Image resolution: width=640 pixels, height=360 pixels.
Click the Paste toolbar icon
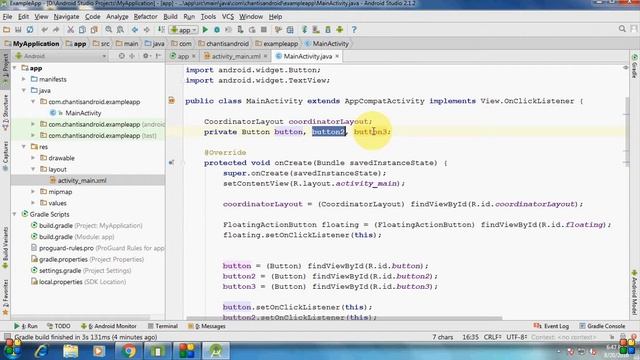[x=94, y=29]
